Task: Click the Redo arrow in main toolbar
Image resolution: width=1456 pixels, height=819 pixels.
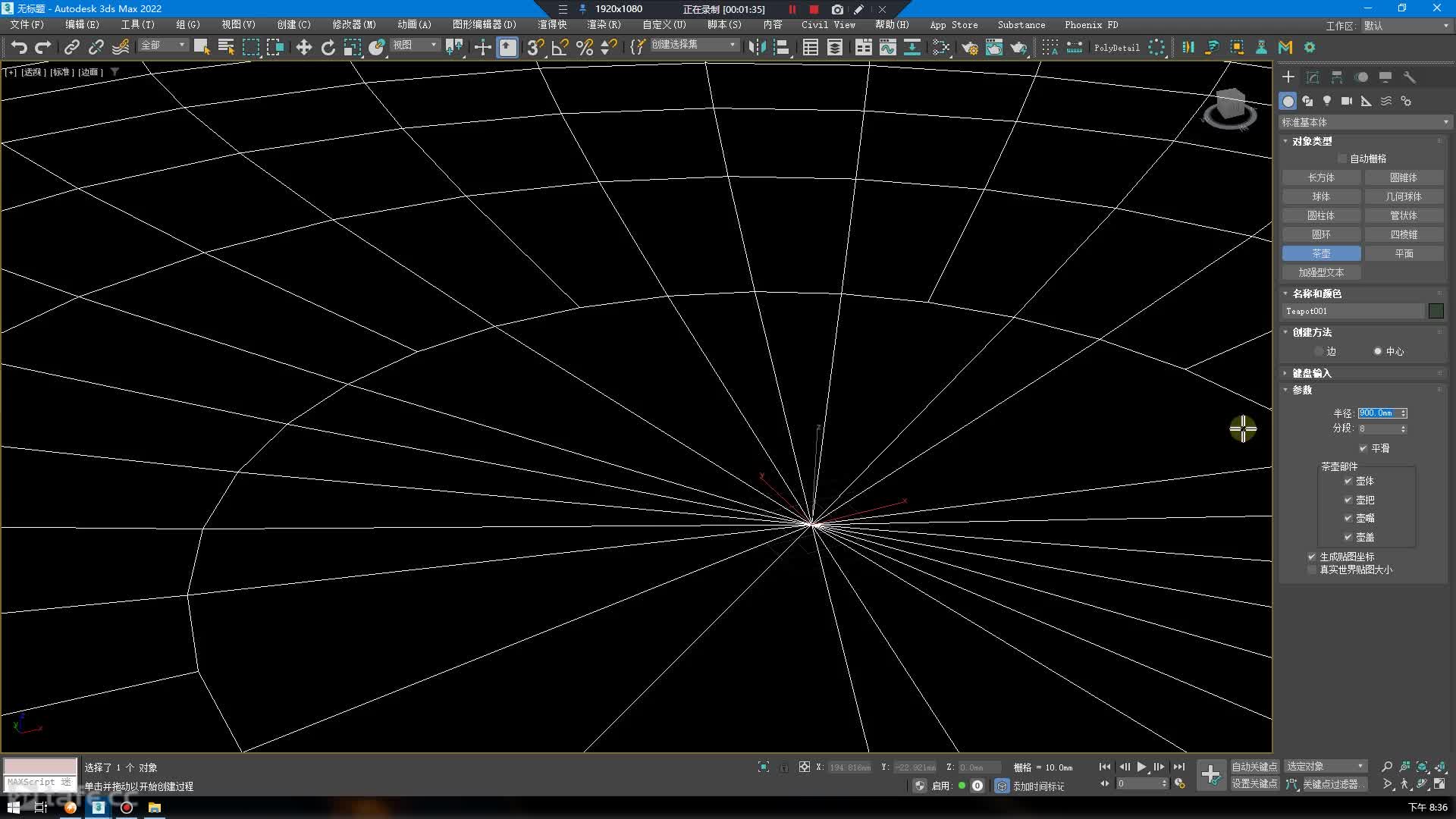Action: (43, 47)
